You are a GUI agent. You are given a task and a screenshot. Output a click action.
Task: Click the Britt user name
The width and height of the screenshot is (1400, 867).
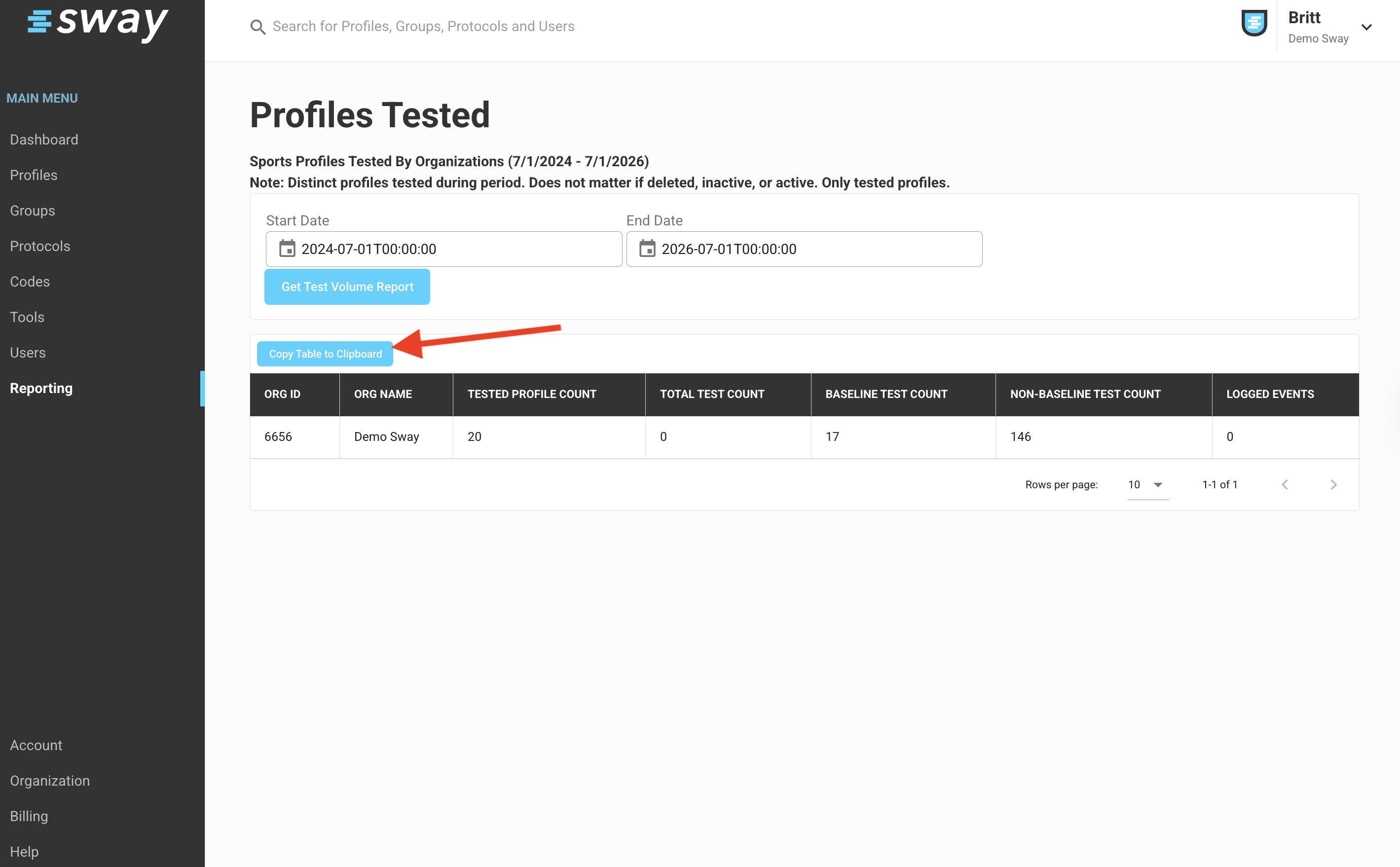click(1304, 18)
